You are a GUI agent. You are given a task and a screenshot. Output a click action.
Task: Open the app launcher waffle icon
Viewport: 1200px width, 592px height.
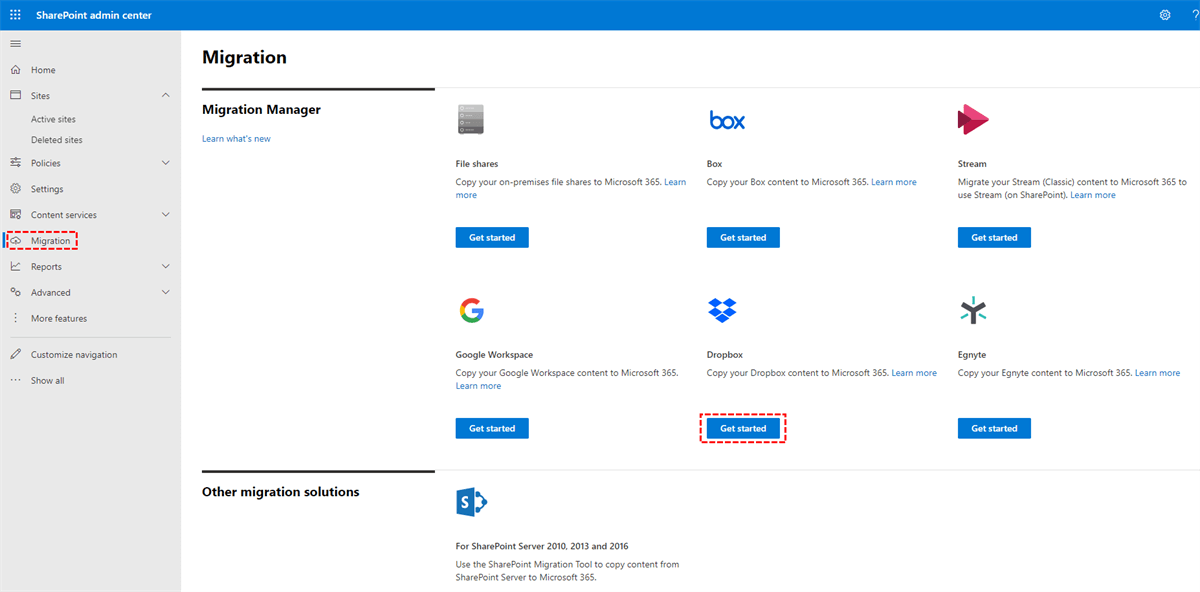15,15
